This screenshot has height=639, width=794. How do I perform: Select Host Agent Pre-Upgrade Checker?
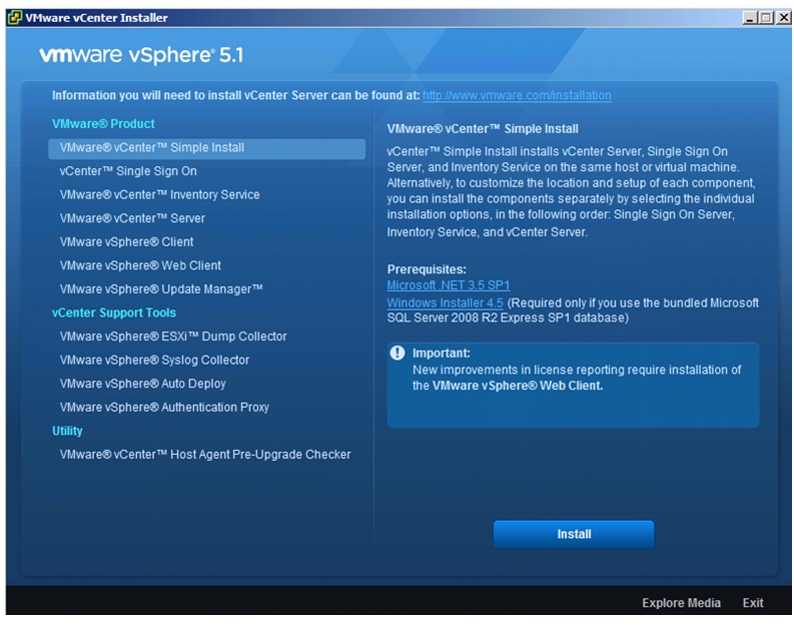click(205, 455)
